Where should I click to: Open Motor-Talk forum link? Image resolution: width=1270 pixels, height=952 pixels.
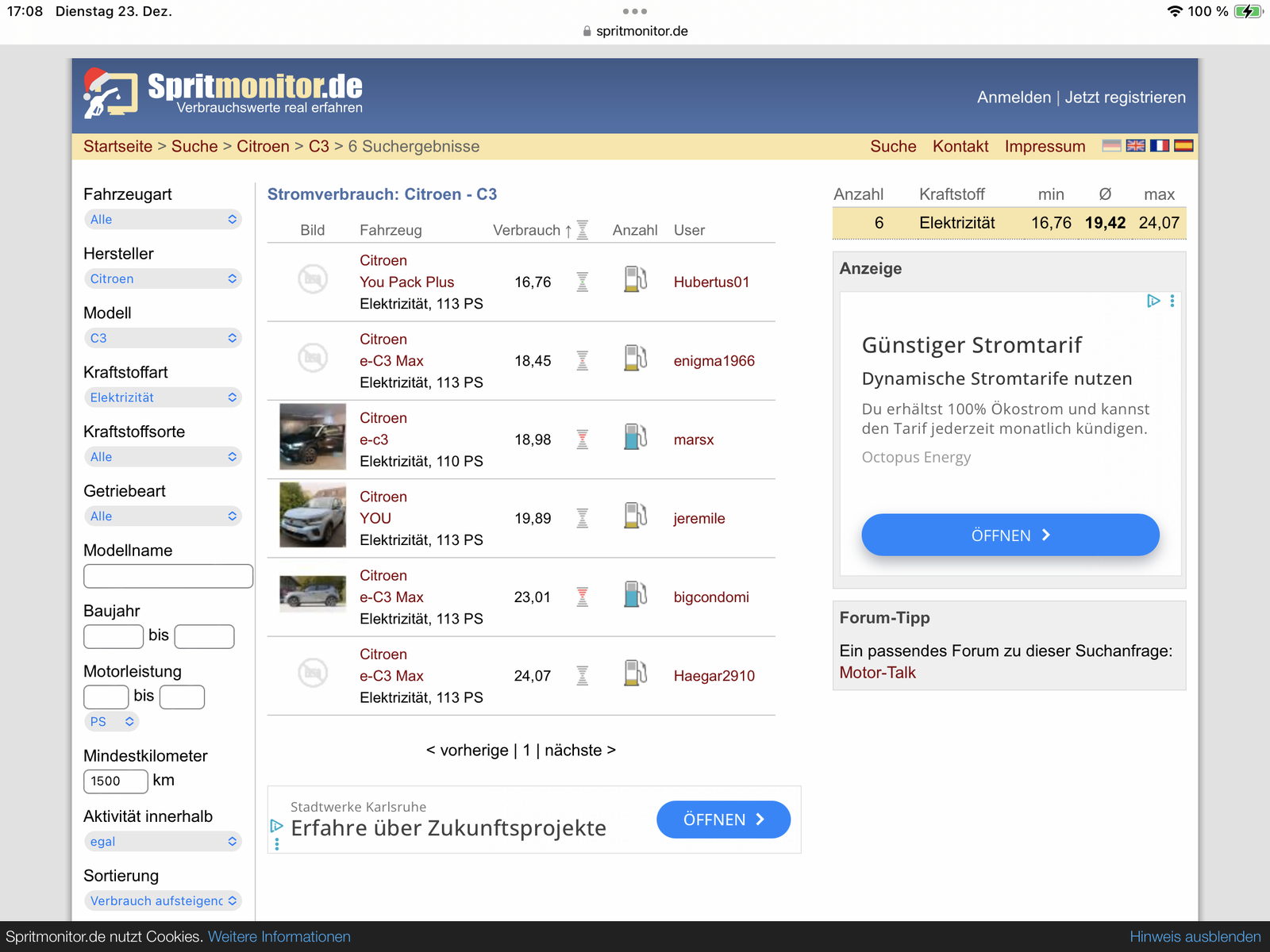pyautogui.click(x=878, y=673)
